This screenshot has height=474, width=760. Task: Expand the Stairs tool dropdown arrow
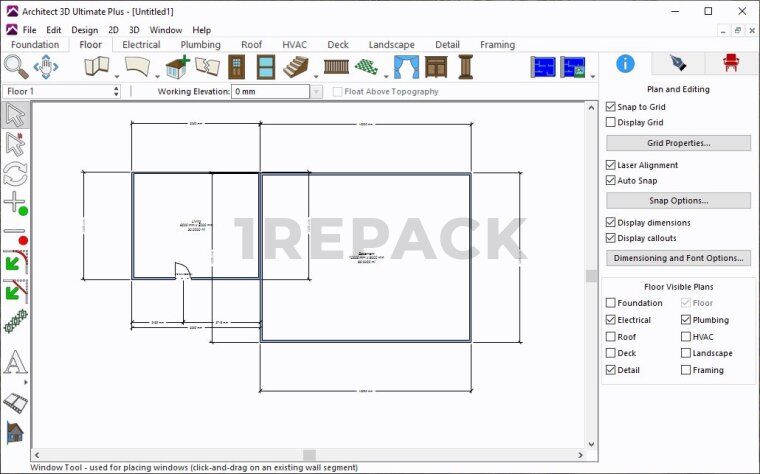(x=317, y=76)
